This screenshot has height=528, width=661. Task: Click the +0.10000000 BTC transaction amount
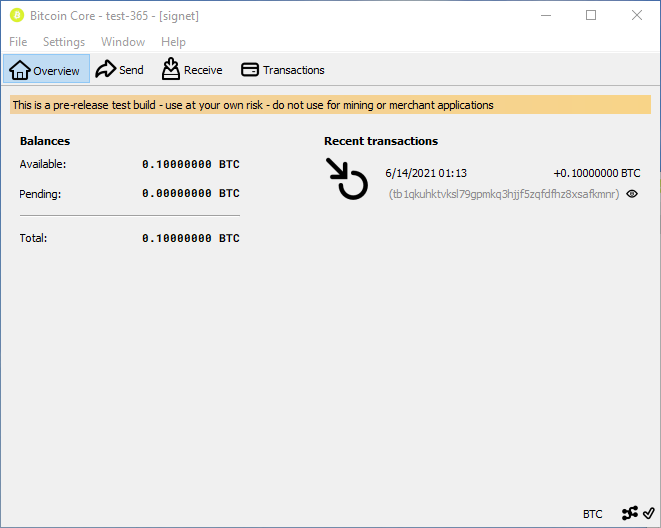point(597,173)
